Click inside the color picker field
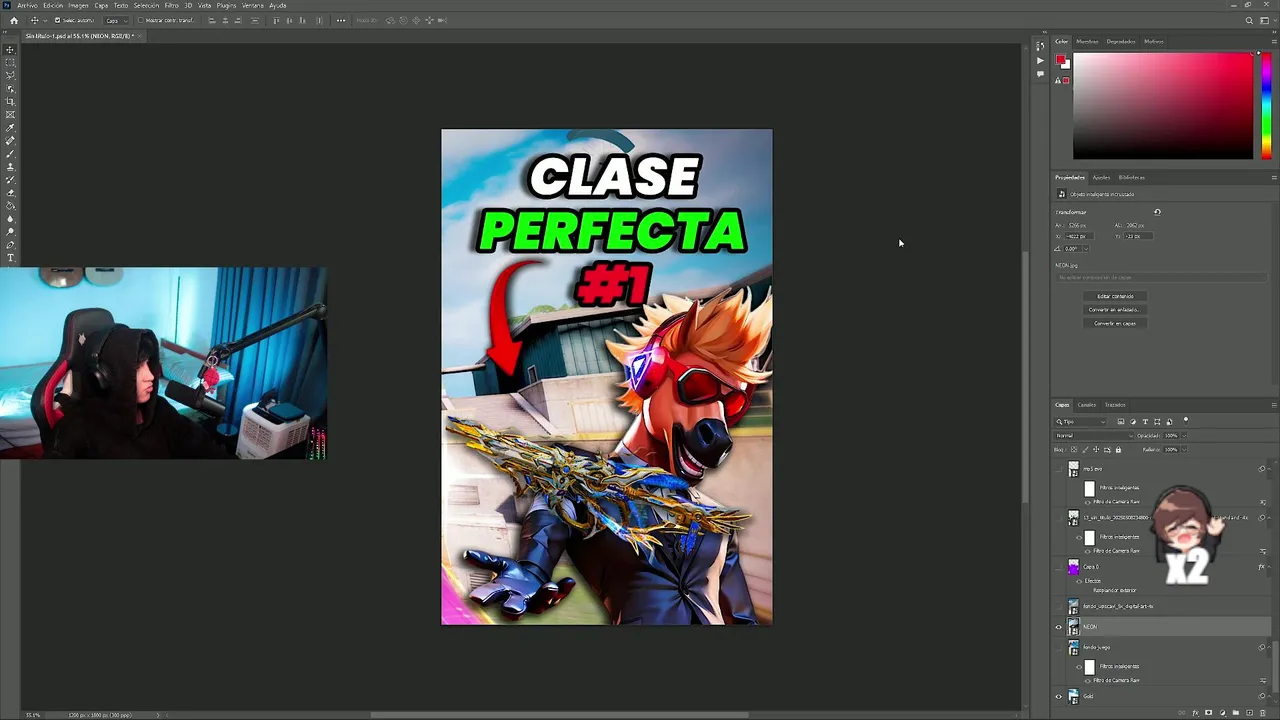Screen dimensions: 1280x720 (x=1163, y=106)
